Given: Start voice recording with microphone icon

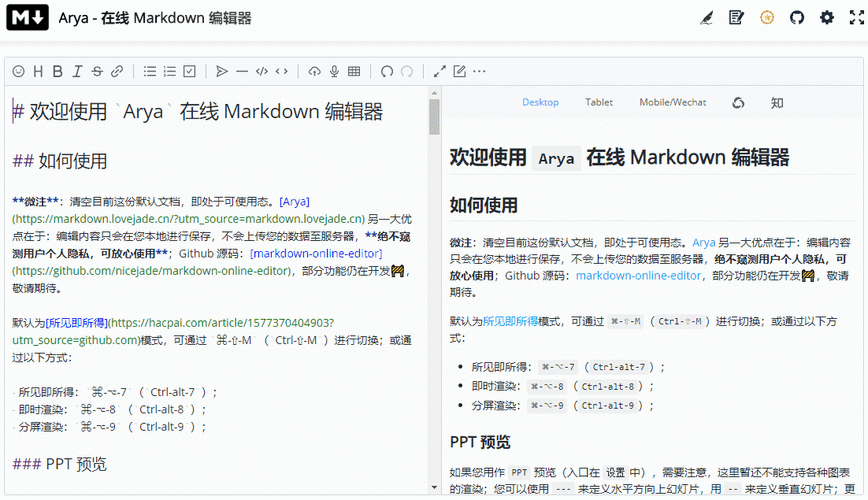Looking at the screenshot, I should tap(334, 71).
